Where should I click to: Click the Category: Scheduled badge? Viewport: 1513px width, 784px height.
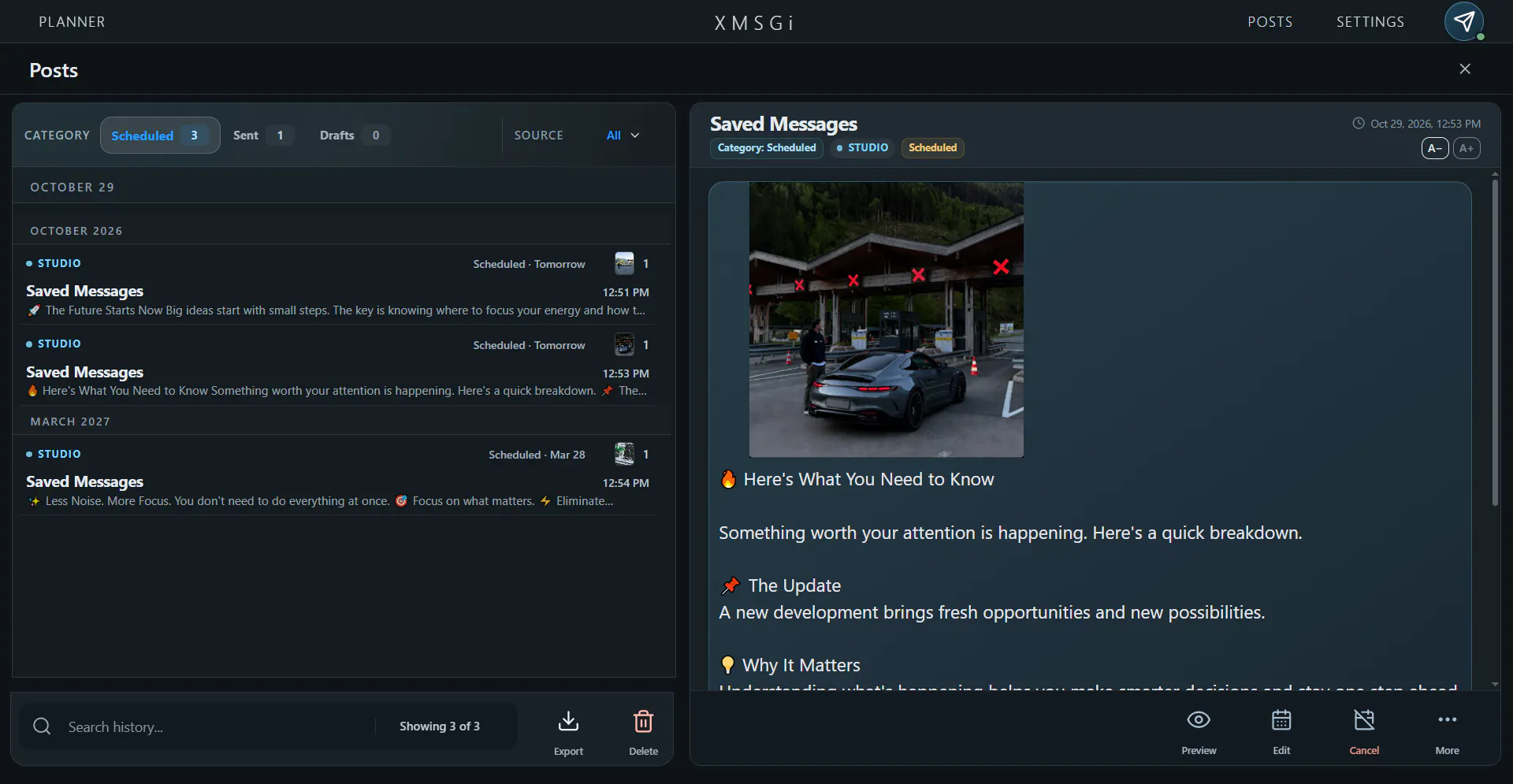pyautogui.click(x=767, y=148)
